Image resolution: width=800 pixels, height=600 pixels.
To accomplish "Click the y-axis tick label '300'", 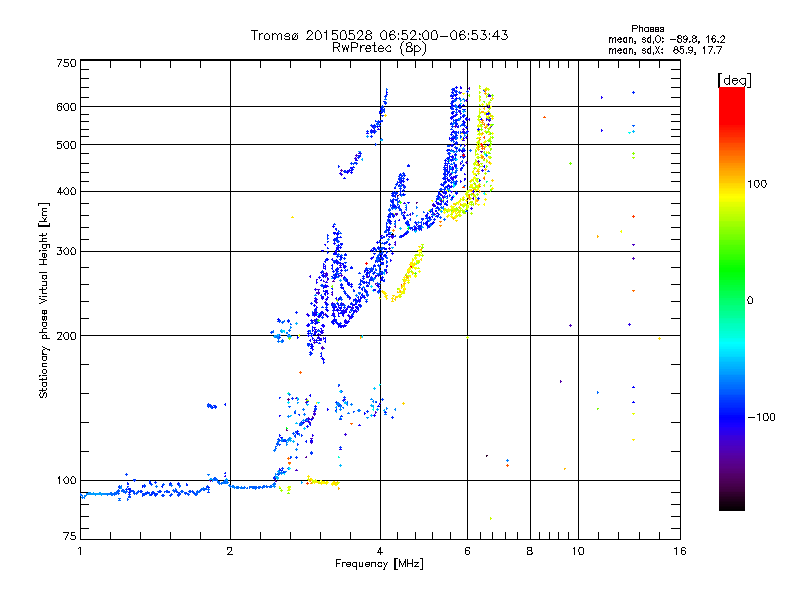I will [66, 252].
